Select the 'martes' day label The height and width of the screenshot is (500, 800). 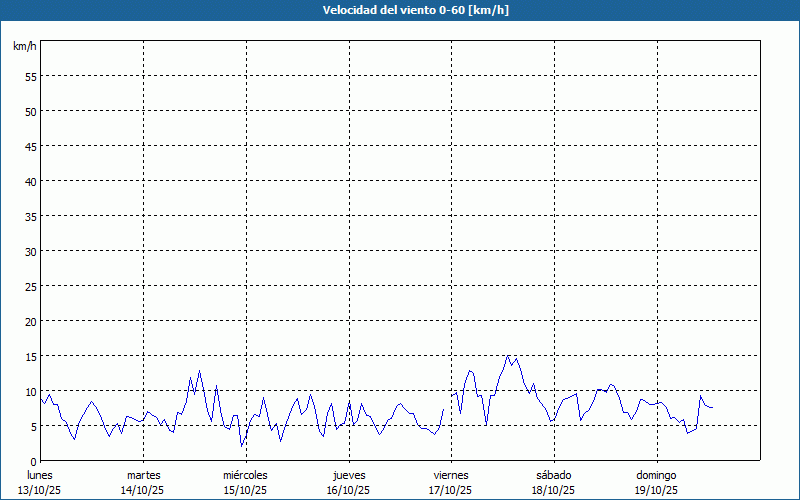click(x=143, y=475)
